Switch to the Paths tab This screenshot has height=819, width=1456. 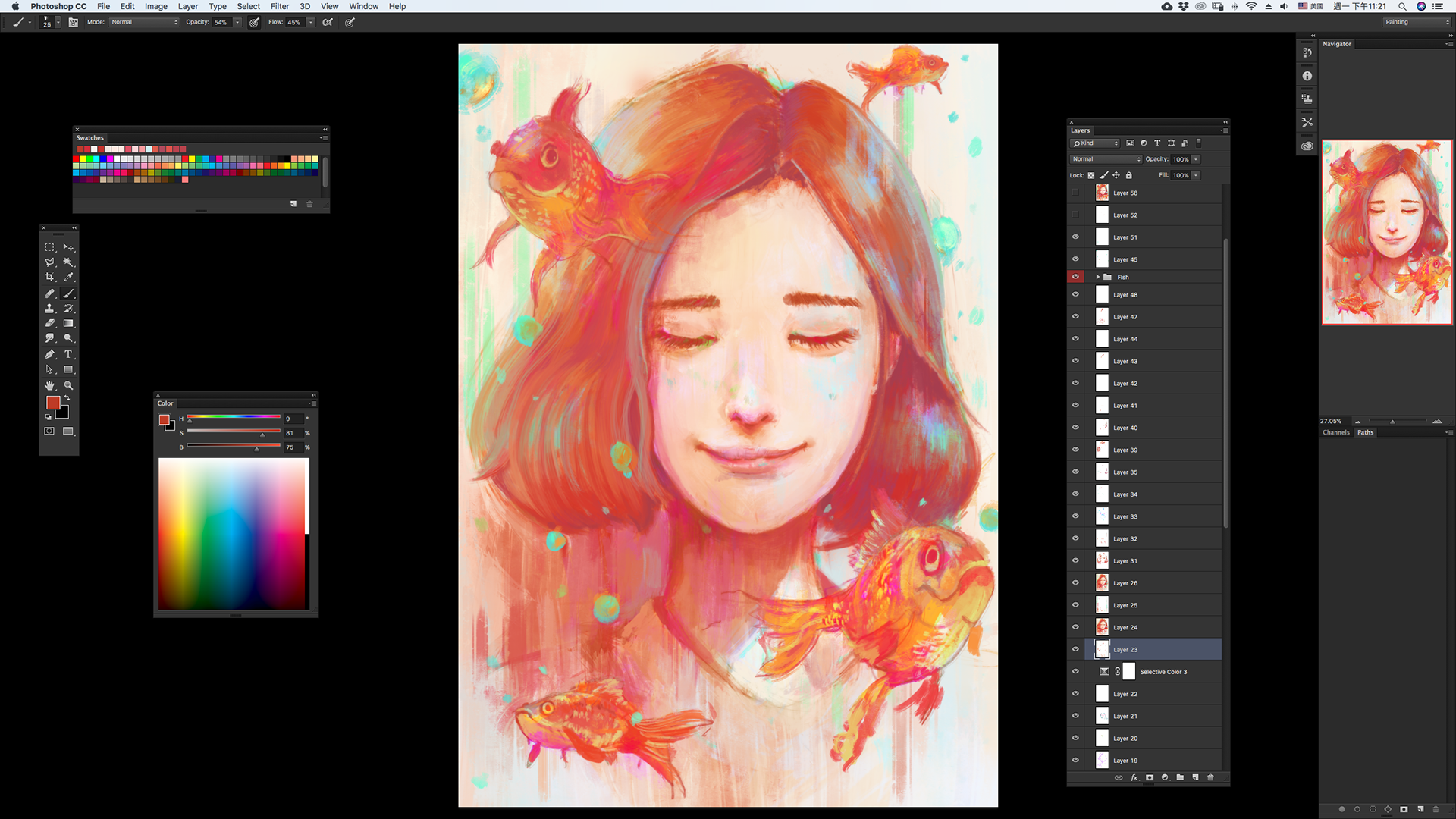(1365, 432)
